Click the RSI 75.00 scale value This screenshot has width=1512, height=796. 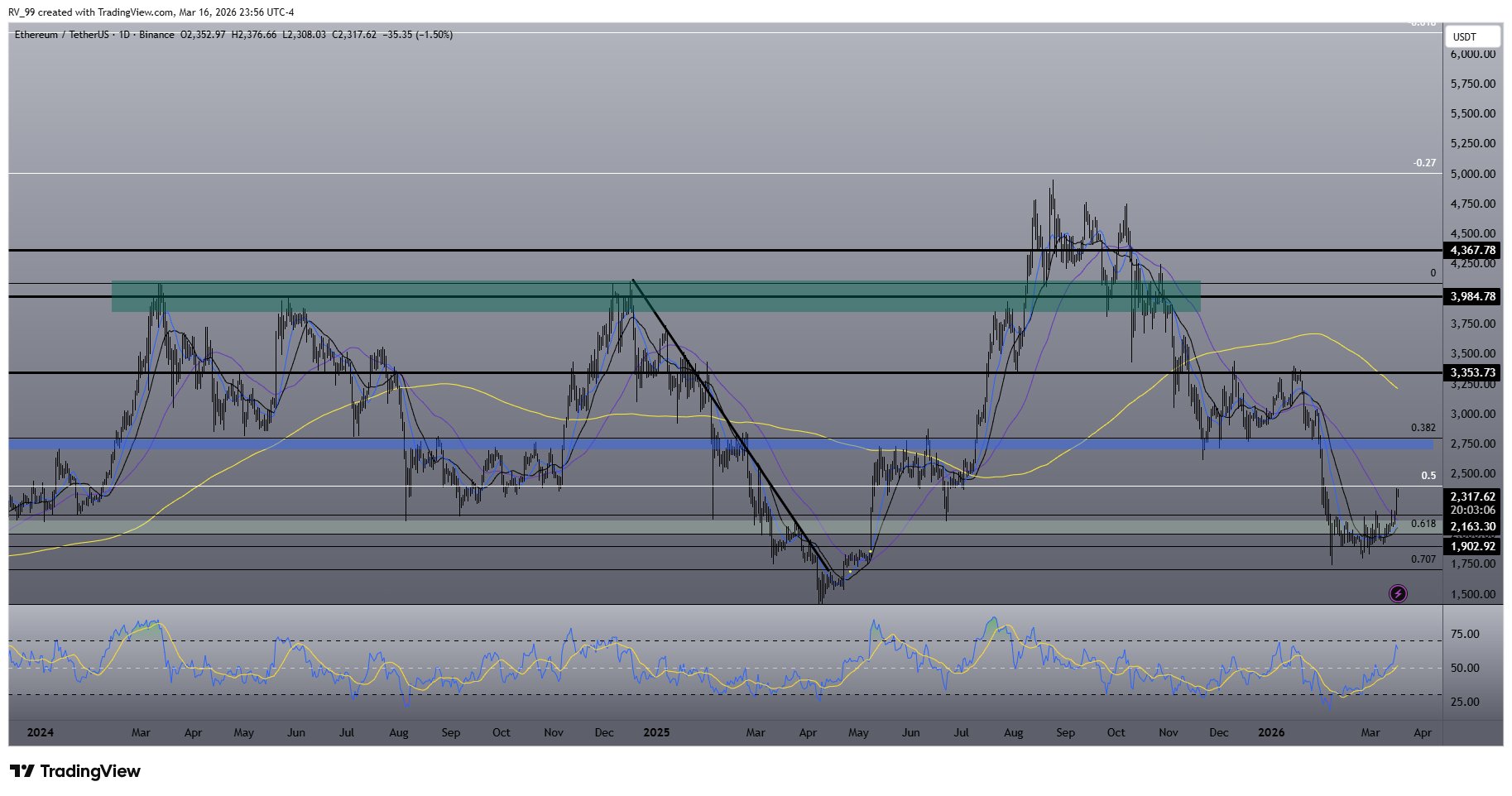click(1466, 635)
